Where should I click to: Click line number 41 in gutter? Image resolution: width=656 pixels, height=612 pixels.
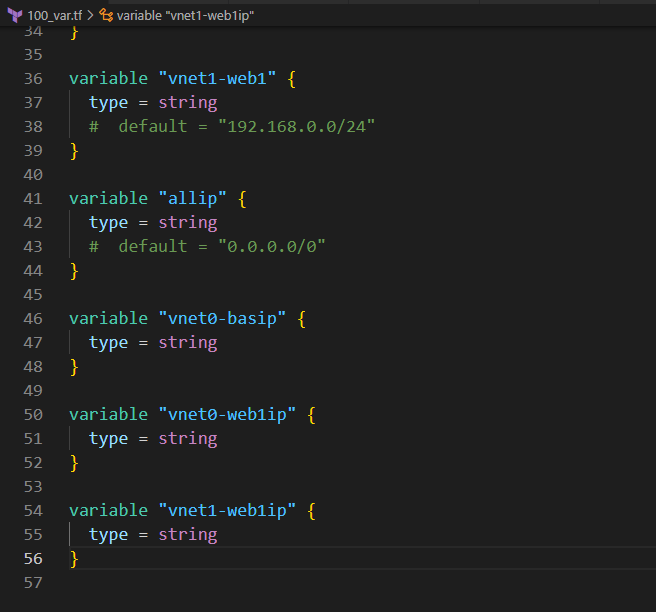point(33,199)
